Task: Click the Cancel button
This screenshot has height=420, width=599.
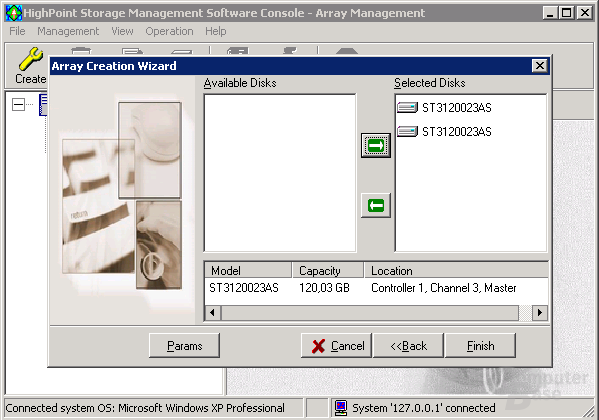Action: (x=336, y=345)
